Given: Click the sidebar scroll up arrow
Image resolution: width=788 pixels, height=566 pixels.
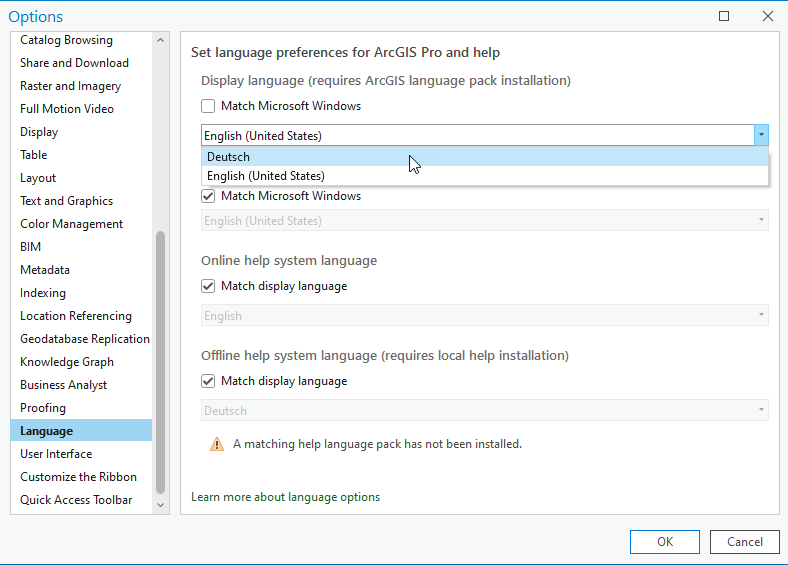Looking at the screenshot, I should pos(160,40).
